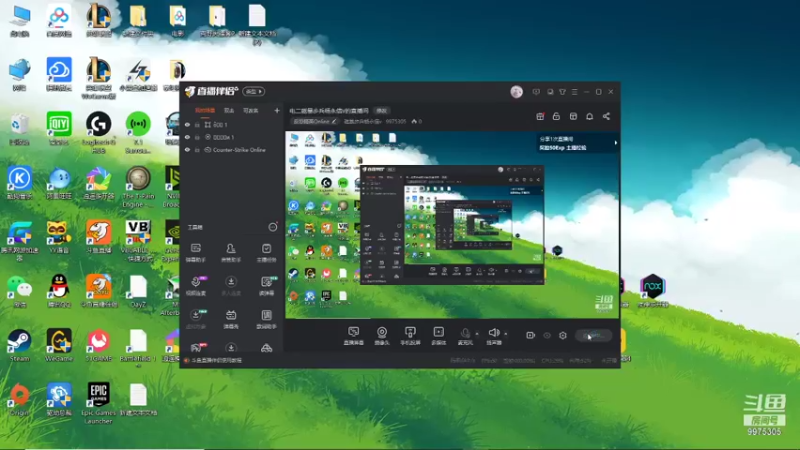The height and width of the screenshot is (450, 800).
Task: Open the Epic Games Launcher desktop icon
Action: pos(98,403)
